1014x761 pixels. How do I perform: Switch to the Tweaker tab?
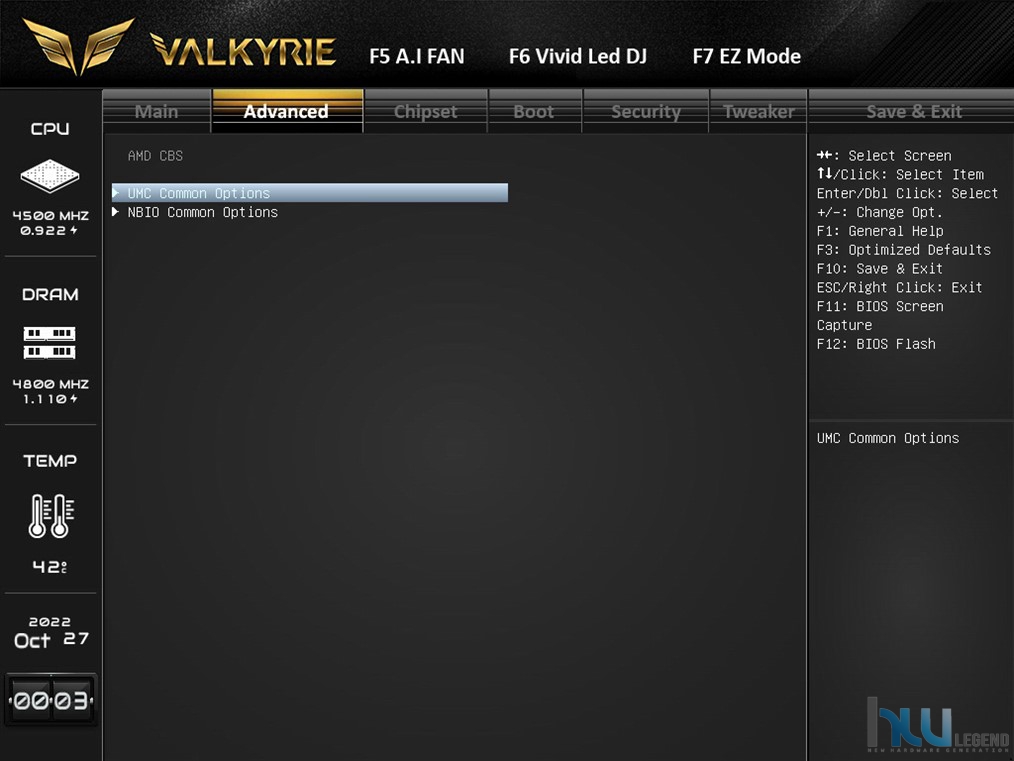pos(759,111)
